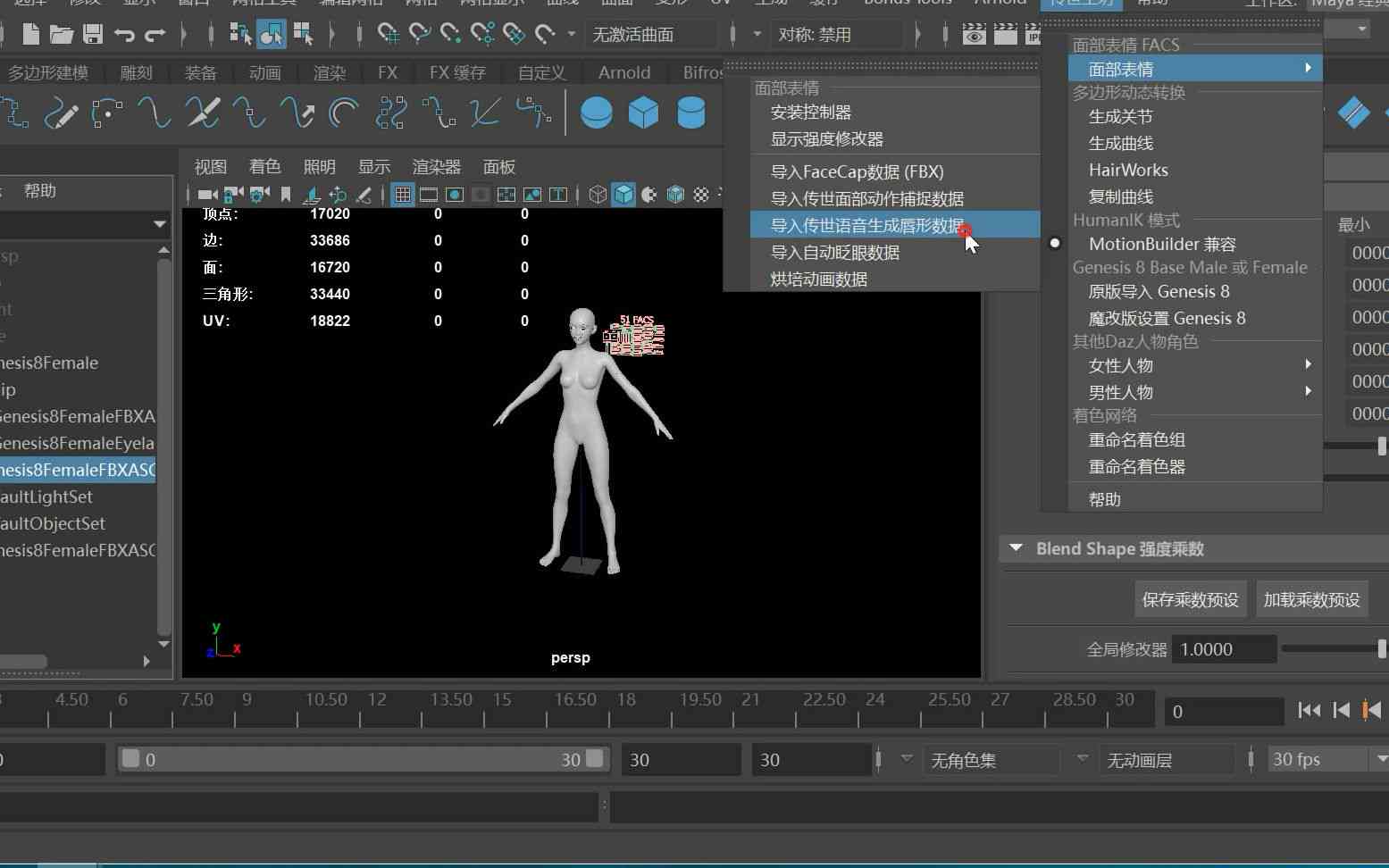
Task: Expand the 女性人物 submenu
Action: click(x=1195, y=365)
